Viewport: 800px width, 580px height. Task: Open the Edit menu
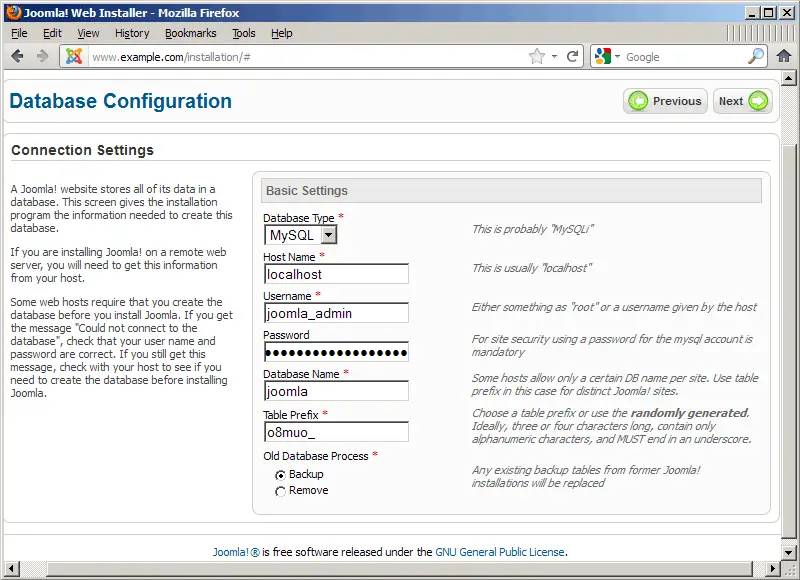coord(52,33)
